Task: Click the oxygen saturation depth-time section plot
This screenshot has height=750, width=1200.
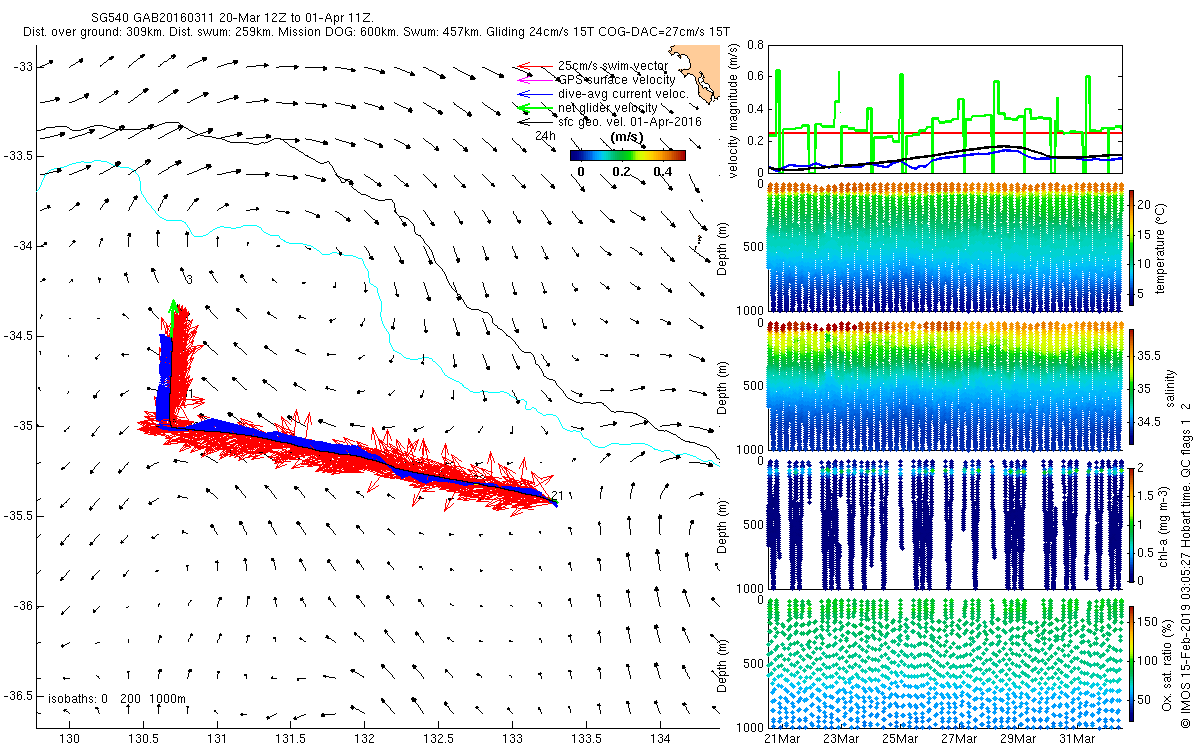Action: click(944, 662)
